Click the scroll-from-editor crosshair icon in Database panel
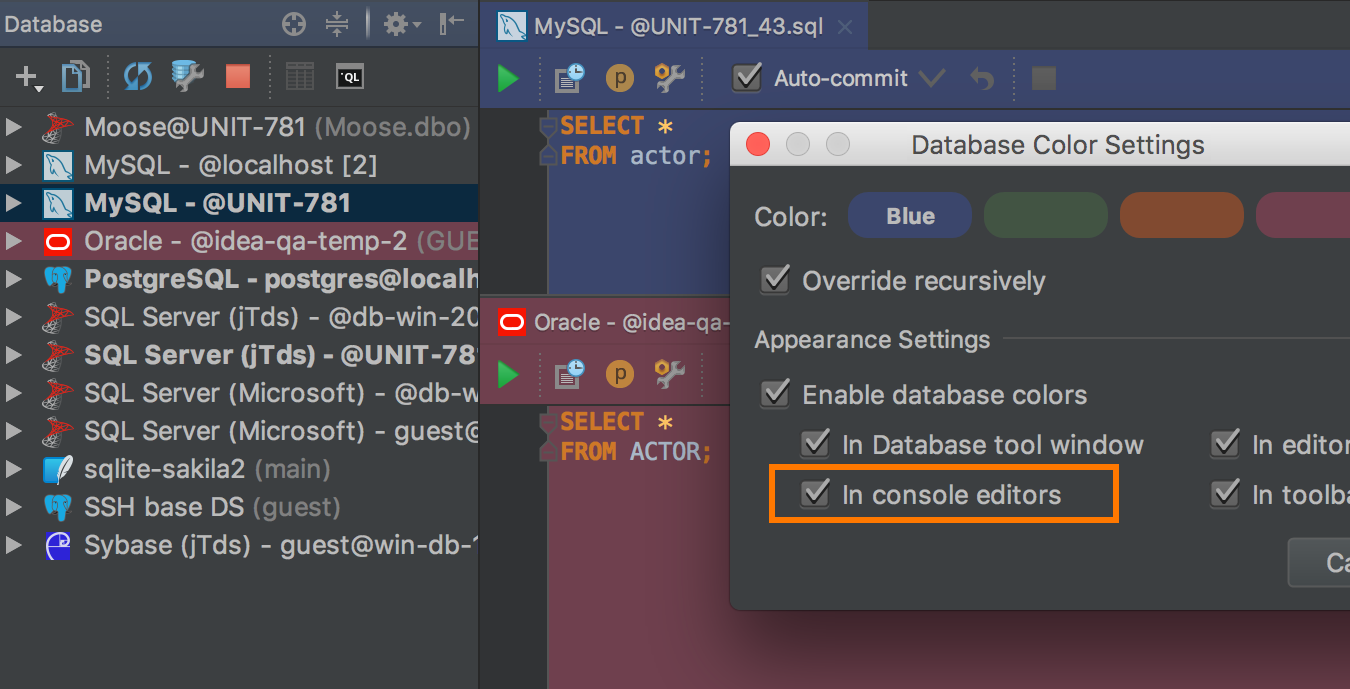Screen dimensions: 1350x689 coord(294,25)
